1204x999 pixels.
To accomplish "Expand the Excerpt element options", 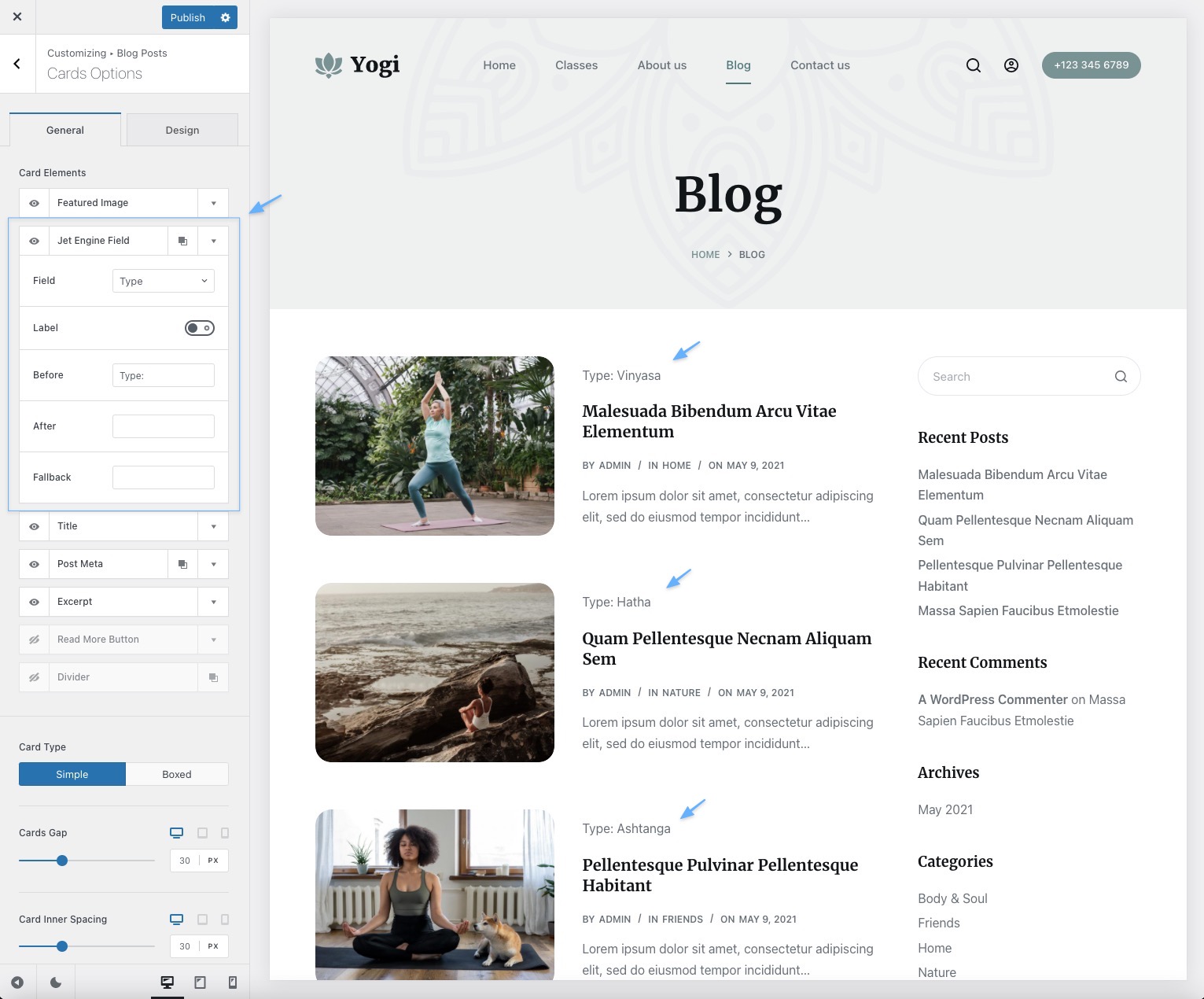I will tap(212, 601).
